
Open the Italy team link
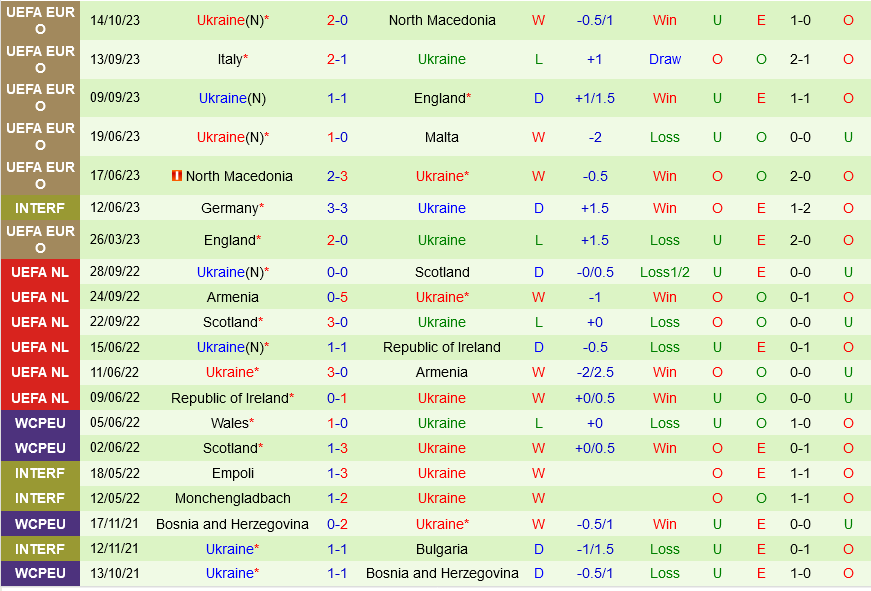click(230, 59)
